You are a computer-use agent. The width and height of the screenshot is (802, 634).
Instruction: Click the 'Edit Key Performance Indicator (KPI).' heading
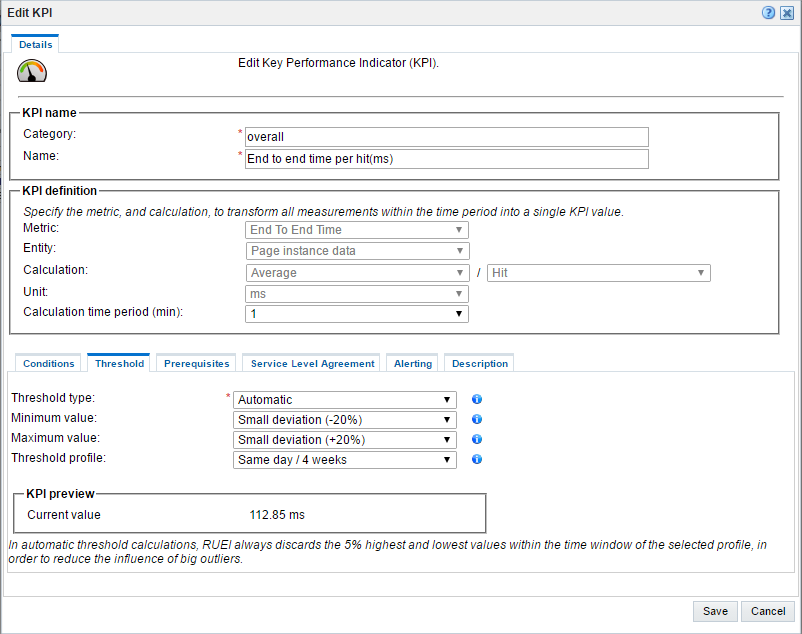(338, 63)
